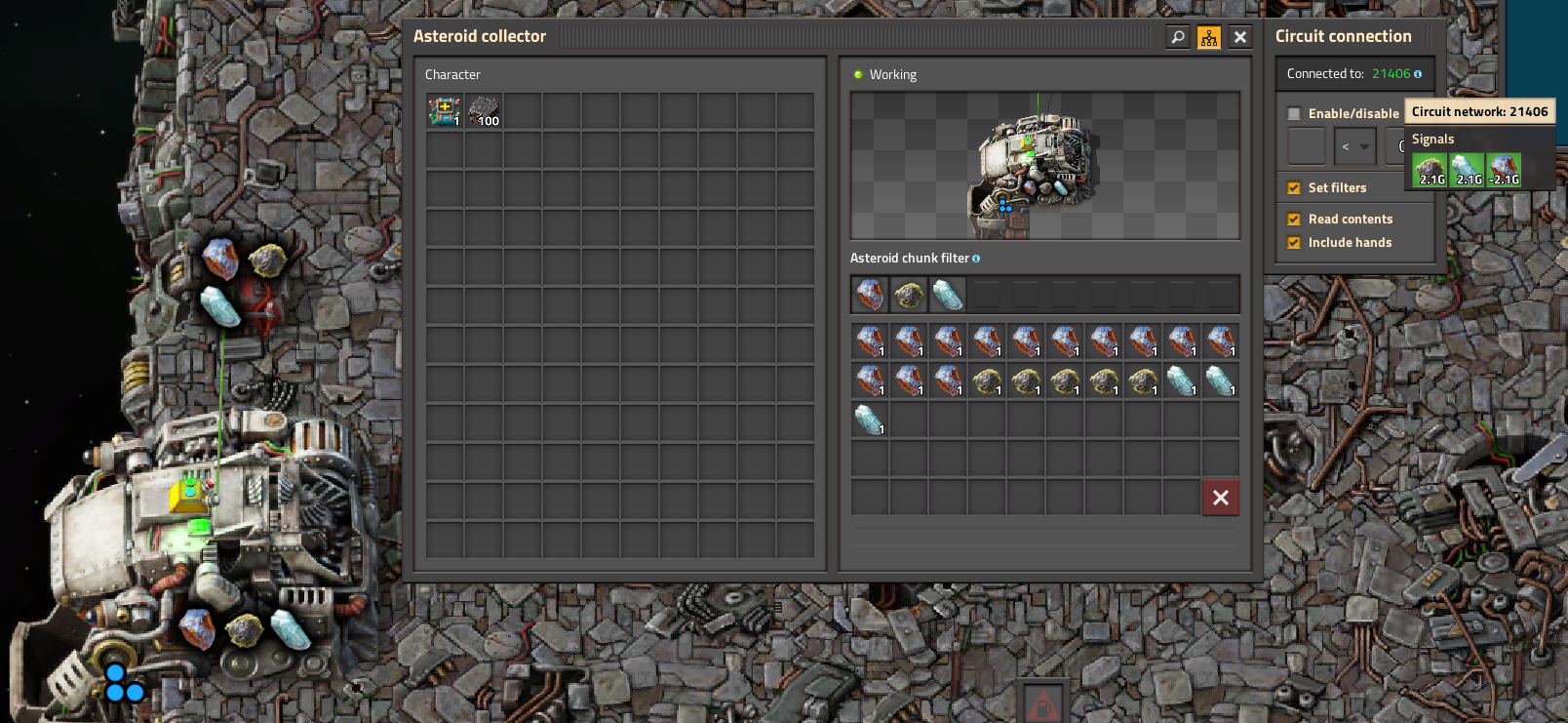
Task: Close the Asteroid collector window
Action: 1240,37
